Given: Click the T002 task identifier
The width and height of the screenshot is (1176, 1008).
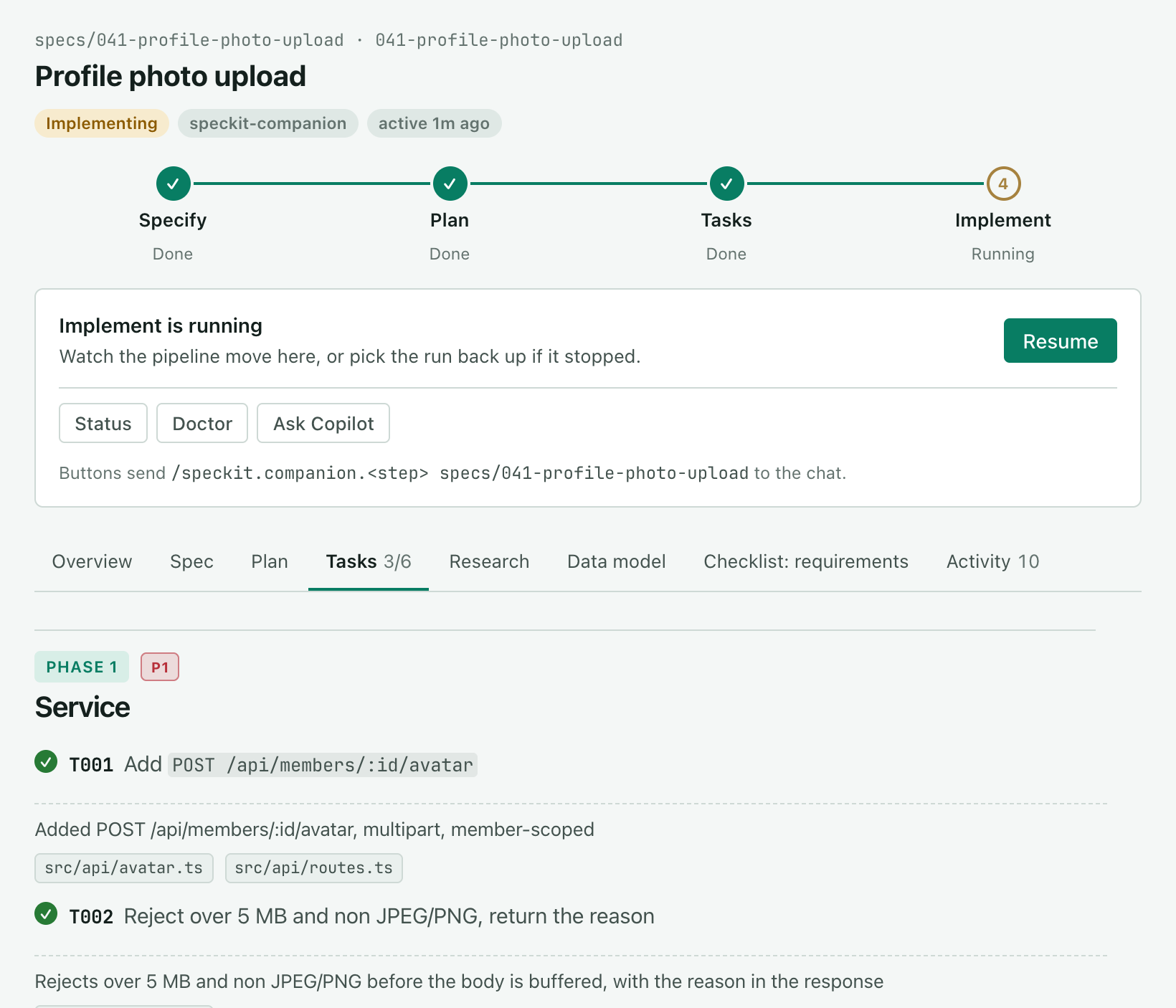Looking at the screenshot, I should point(91,917).
